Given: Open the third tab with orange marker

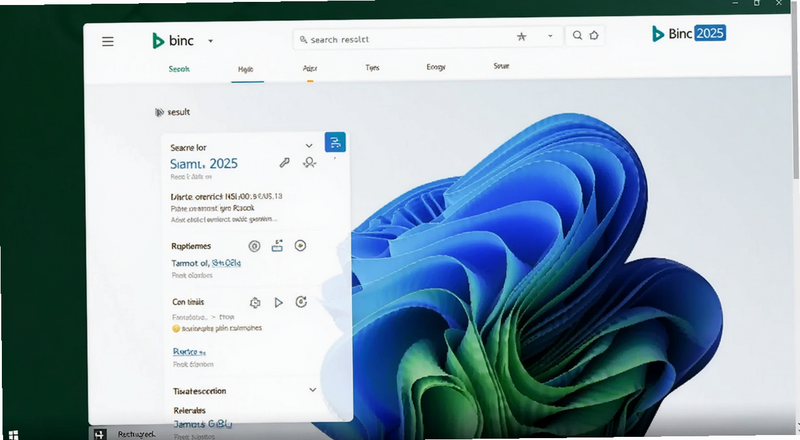Looking at the screenshot, I should click(x=310, y=68).
